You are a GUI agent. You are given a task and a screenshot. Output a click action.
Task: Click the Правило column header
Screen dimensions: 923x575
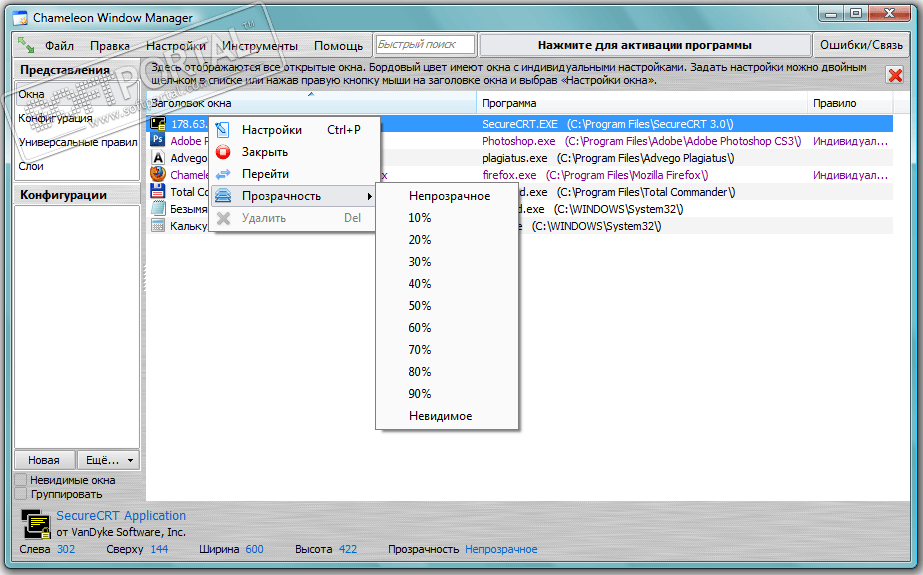click(851, 103)
